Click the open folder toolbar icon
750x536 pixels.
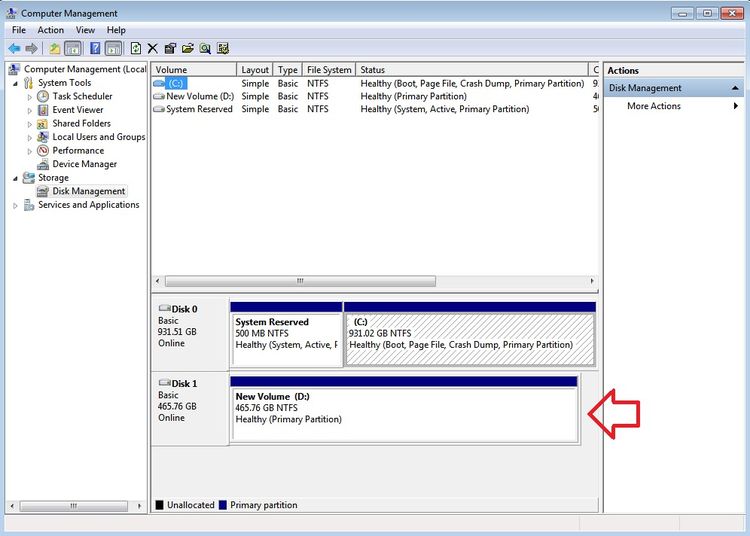click(x=187, y=48)
